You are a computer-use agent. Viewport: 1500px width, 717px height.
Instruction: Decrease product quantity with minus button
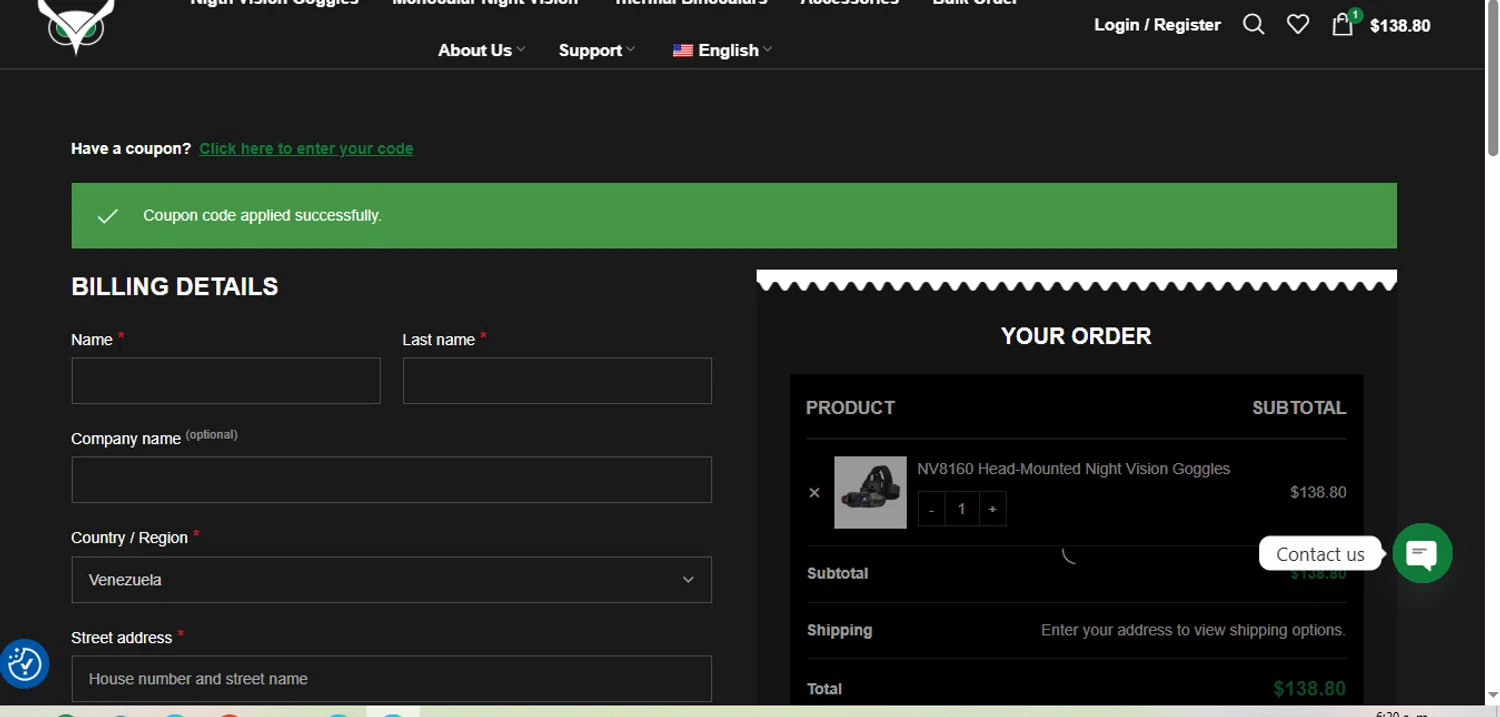931,509
